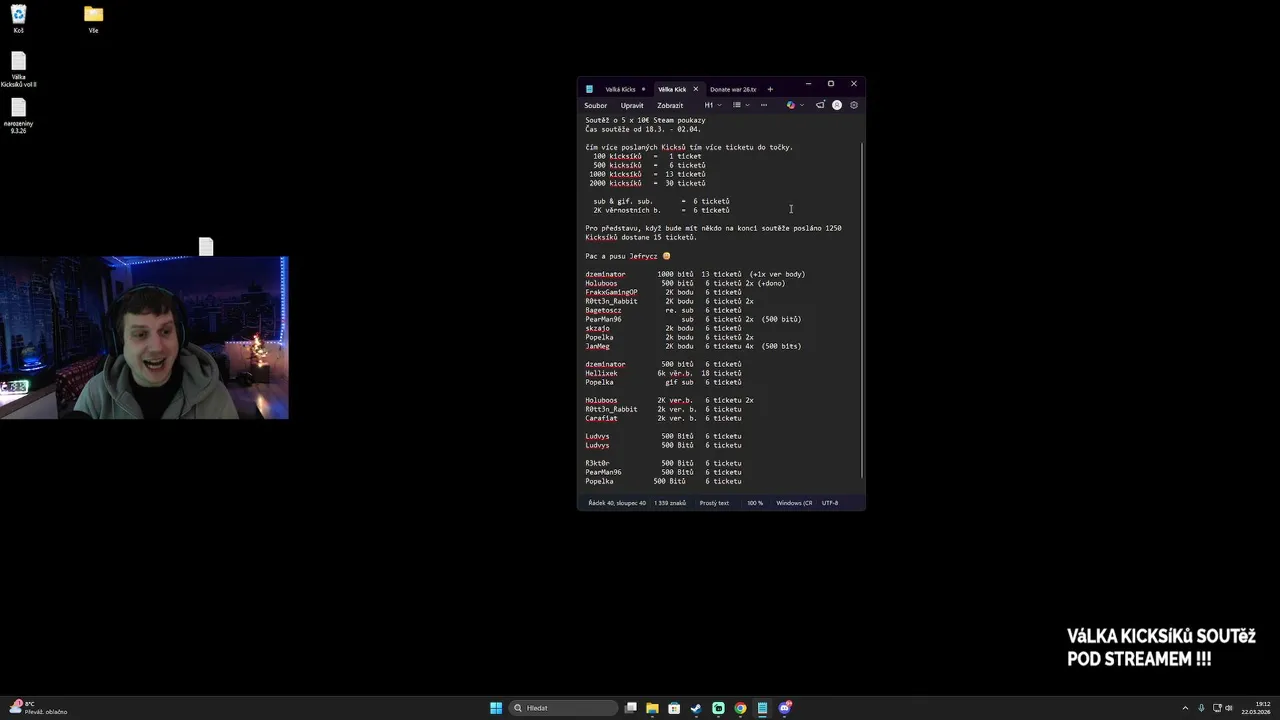Click the 100 % zoom level indicator
Viewport: 1280px width, 720px height.
click(x=755, y=503)
